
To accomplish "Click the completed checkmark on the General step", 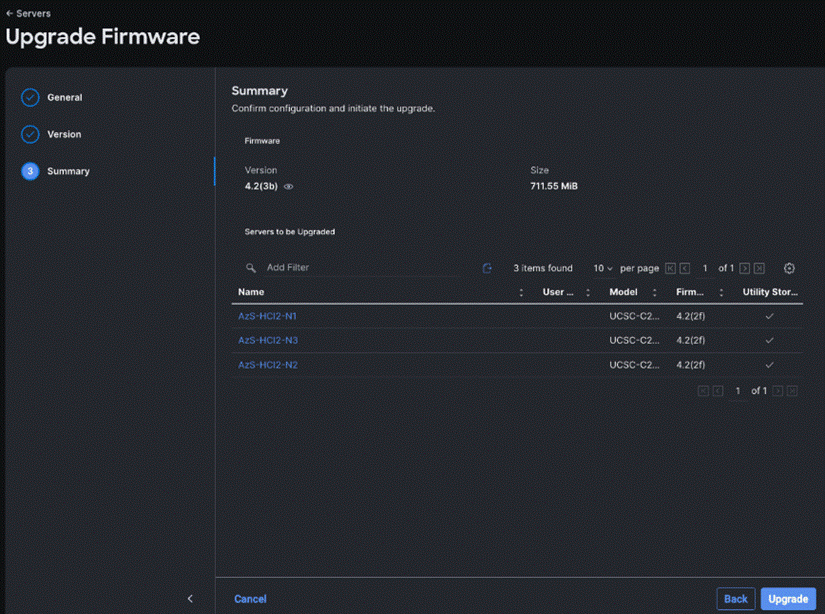I will (28, 97).
